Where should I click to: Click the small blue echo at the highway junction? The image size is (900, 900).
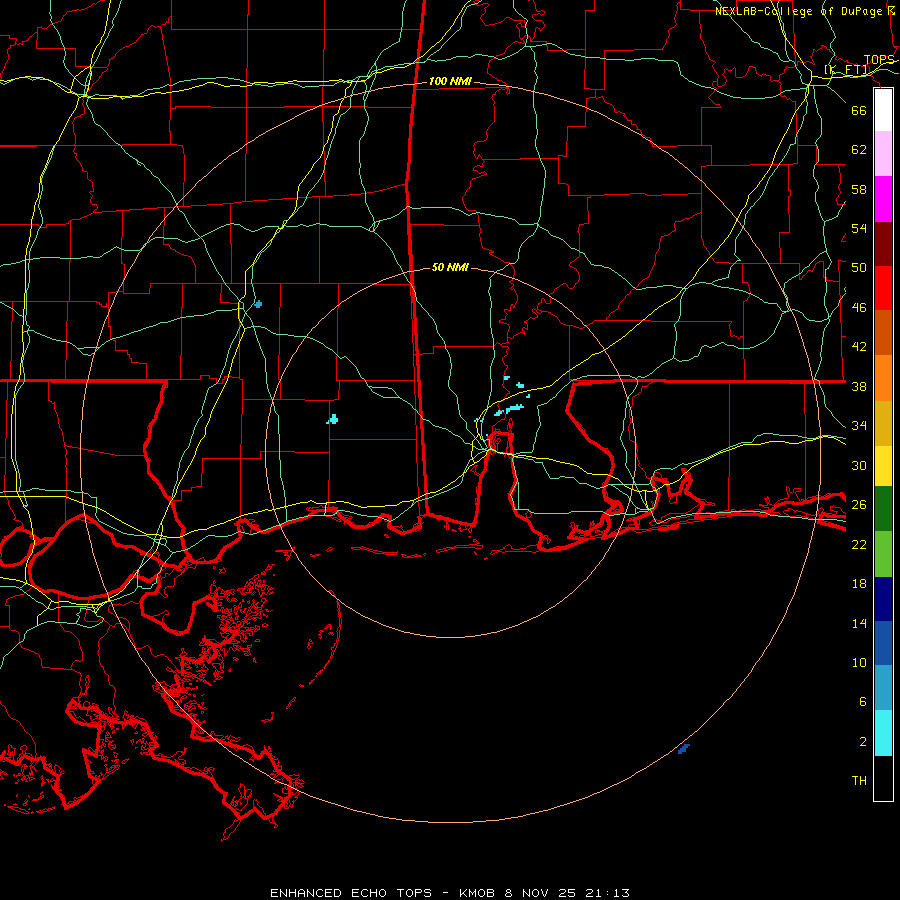(x=258, y=304)
